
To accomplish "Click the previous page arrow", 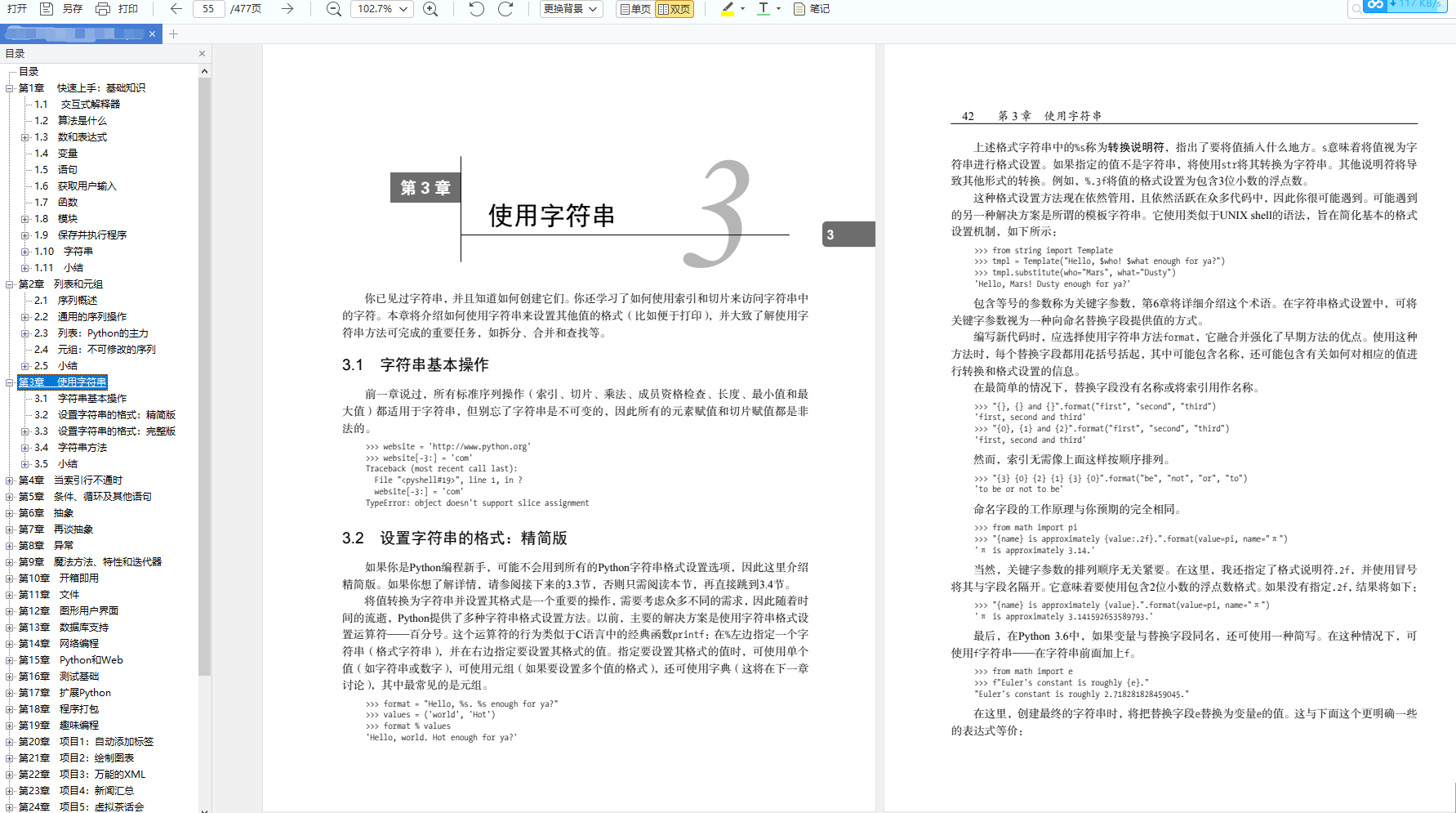I will (x=176, y=9).
